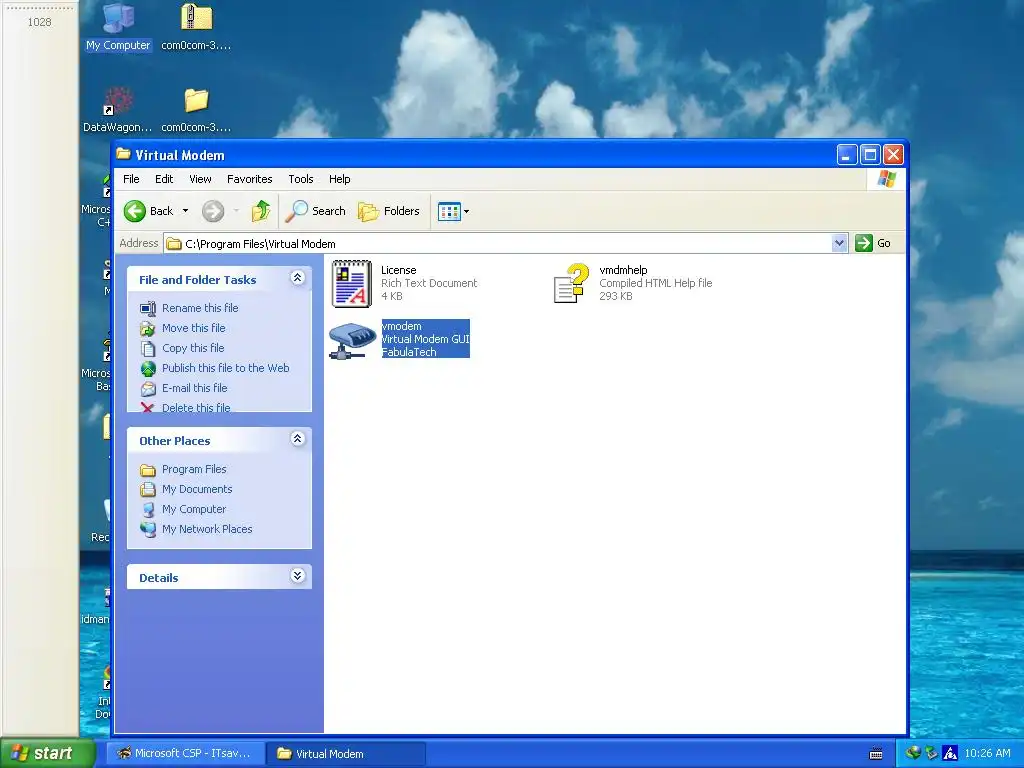Expand the Details panel
Image resolution: width=1024 pixels, height=768 pixels.
point(297,576)
